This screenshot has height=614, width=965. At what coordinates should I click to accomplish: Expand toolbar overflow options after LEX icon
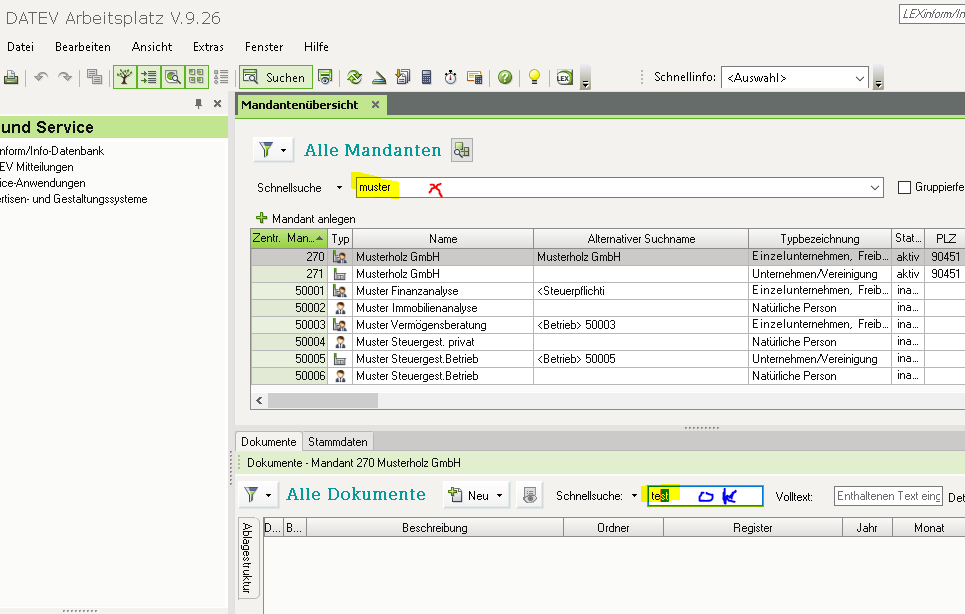(585, 79)
